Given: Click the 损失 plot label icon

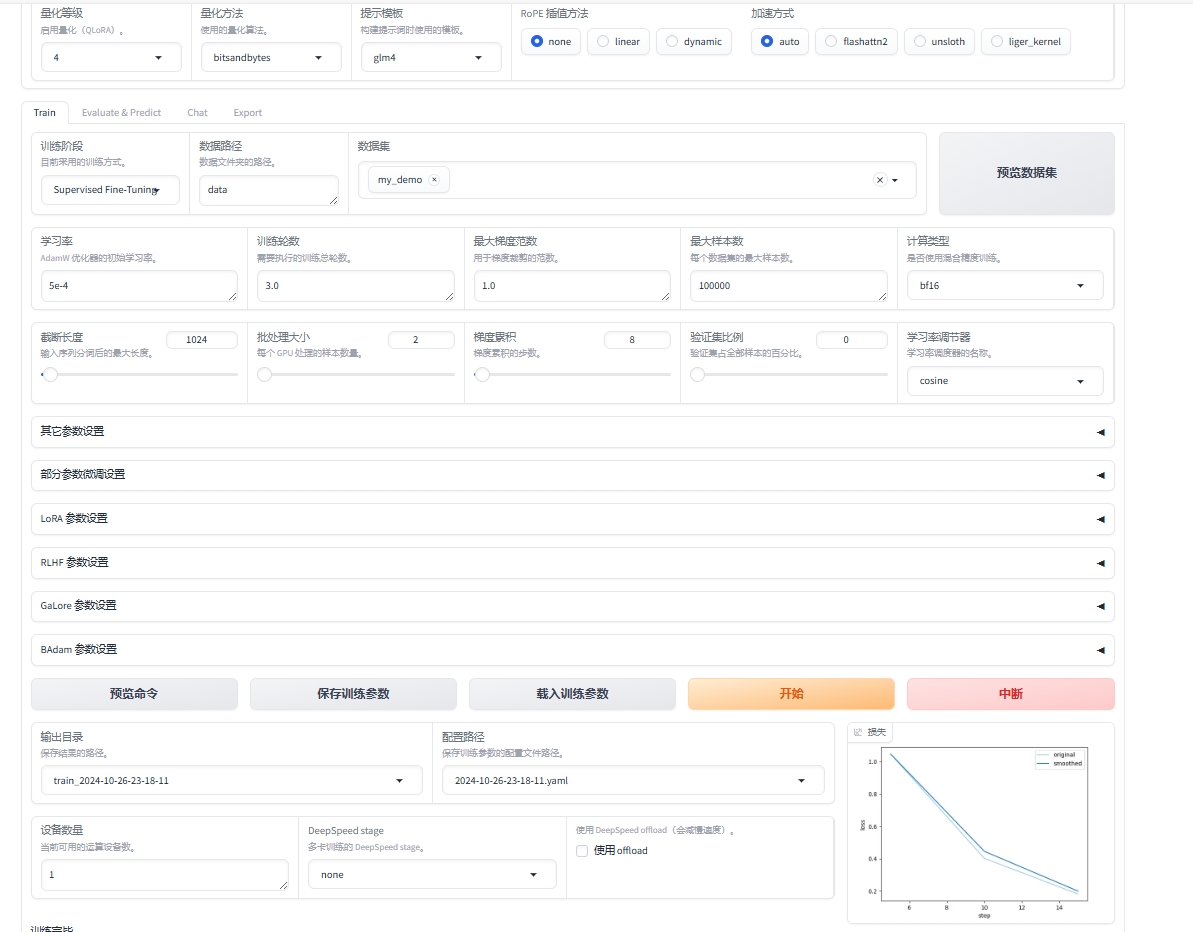Looking at the screenshot, I should [x=858, y=732].
